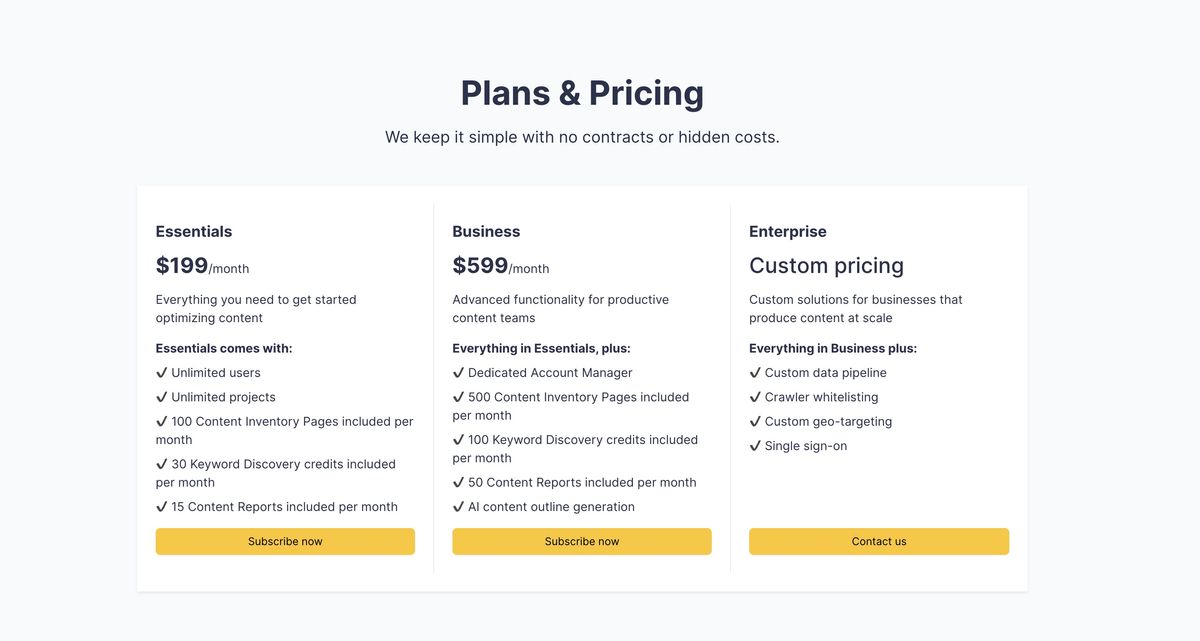
Task: Click the checkmark beside Dedicated Account Manager
Action: (x=458, y=372)
